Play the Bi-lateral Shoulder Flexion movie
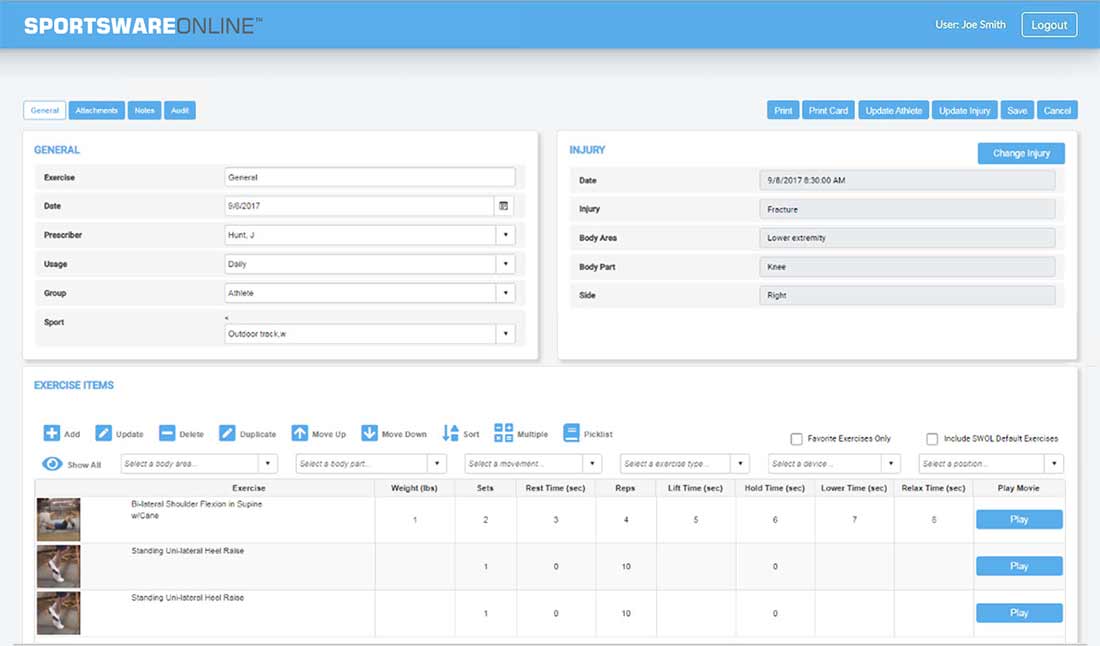The height and width of the screenshot is (646, 1100). (x=1018, y=520)
